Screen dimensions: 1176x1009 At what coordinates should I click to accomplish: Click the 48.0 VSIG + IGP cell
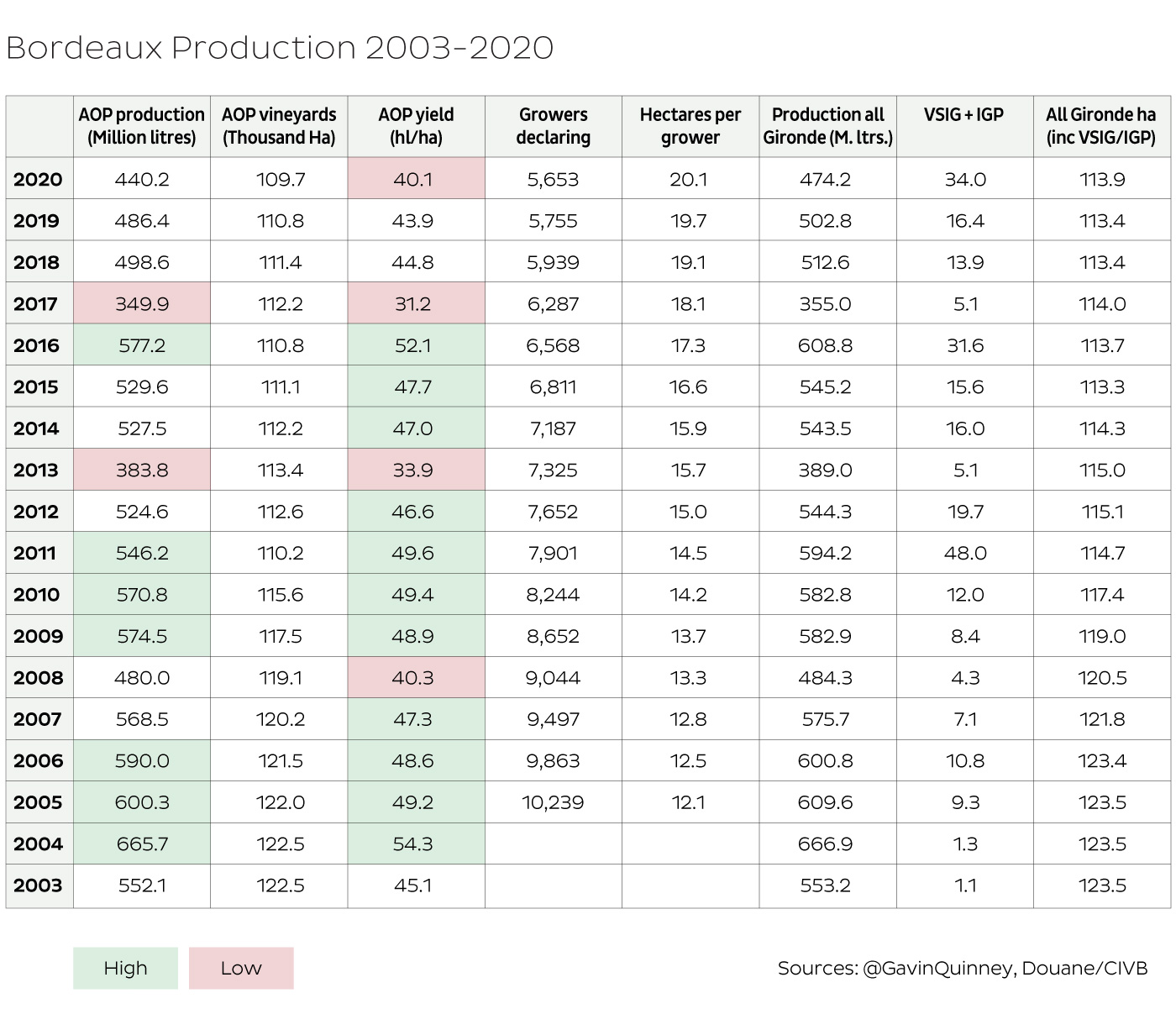(x=965, y=553)
